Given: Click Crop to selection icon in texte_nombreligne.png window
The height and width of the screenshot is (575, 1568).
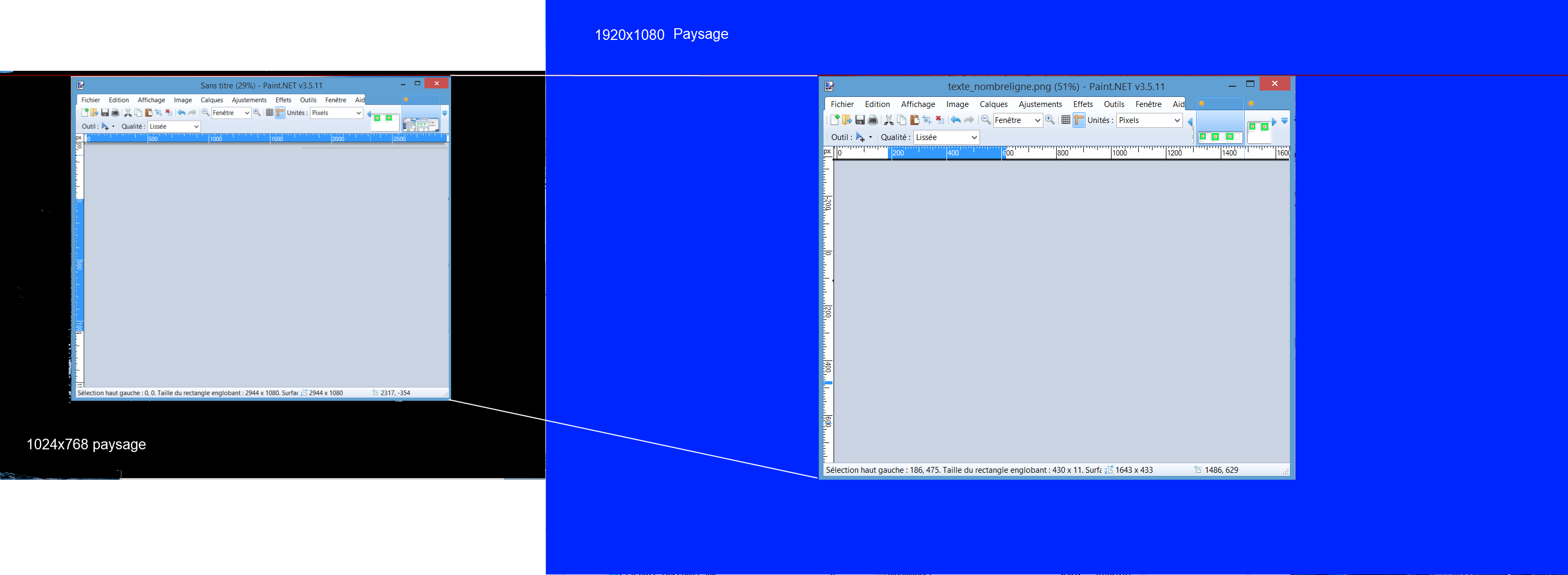Looking at the screenshot, I should (x=927, y=120).
